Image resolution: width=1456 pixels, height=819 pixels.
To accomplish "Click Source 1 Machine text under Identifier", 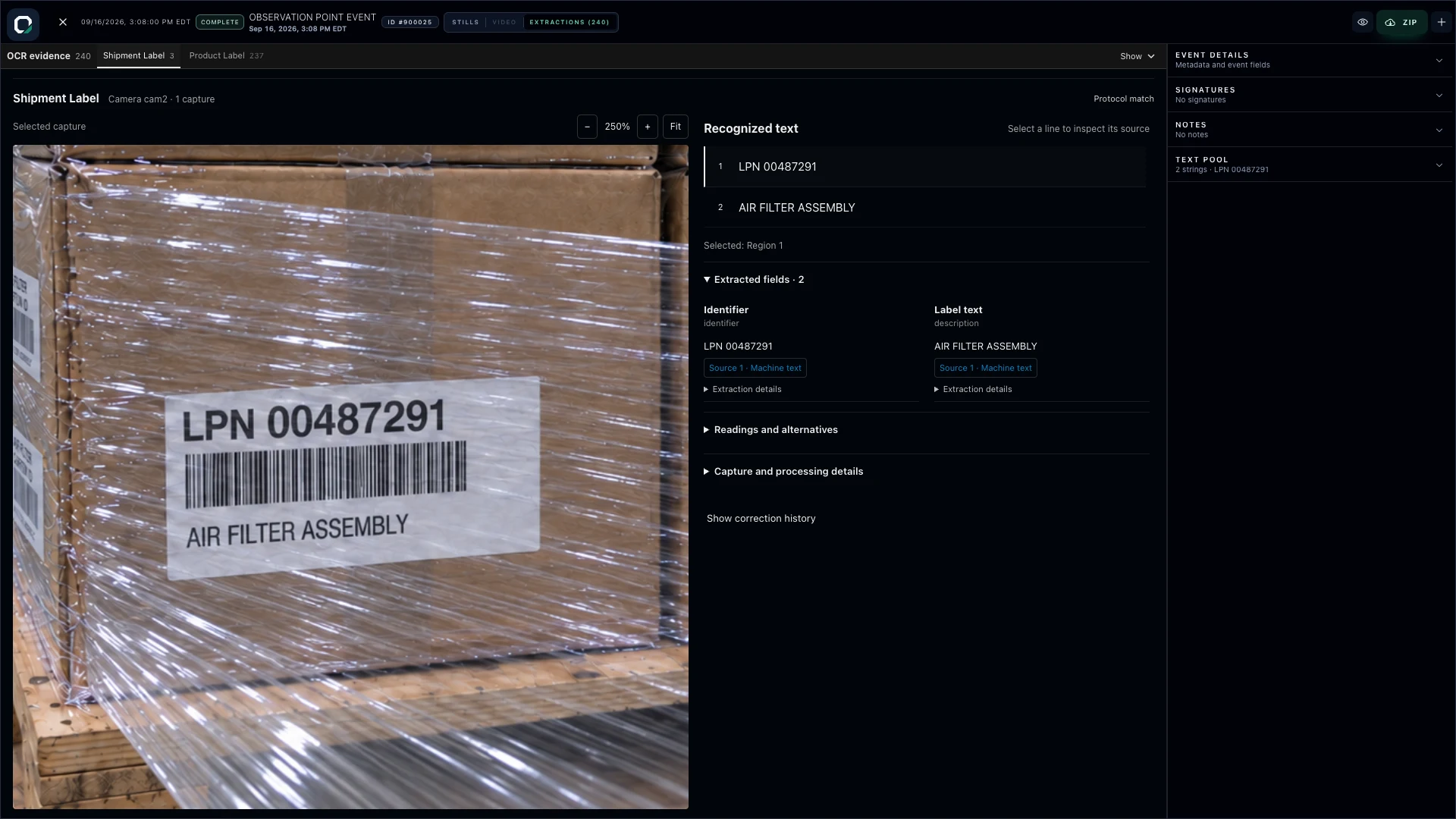I will pos(755,369).
